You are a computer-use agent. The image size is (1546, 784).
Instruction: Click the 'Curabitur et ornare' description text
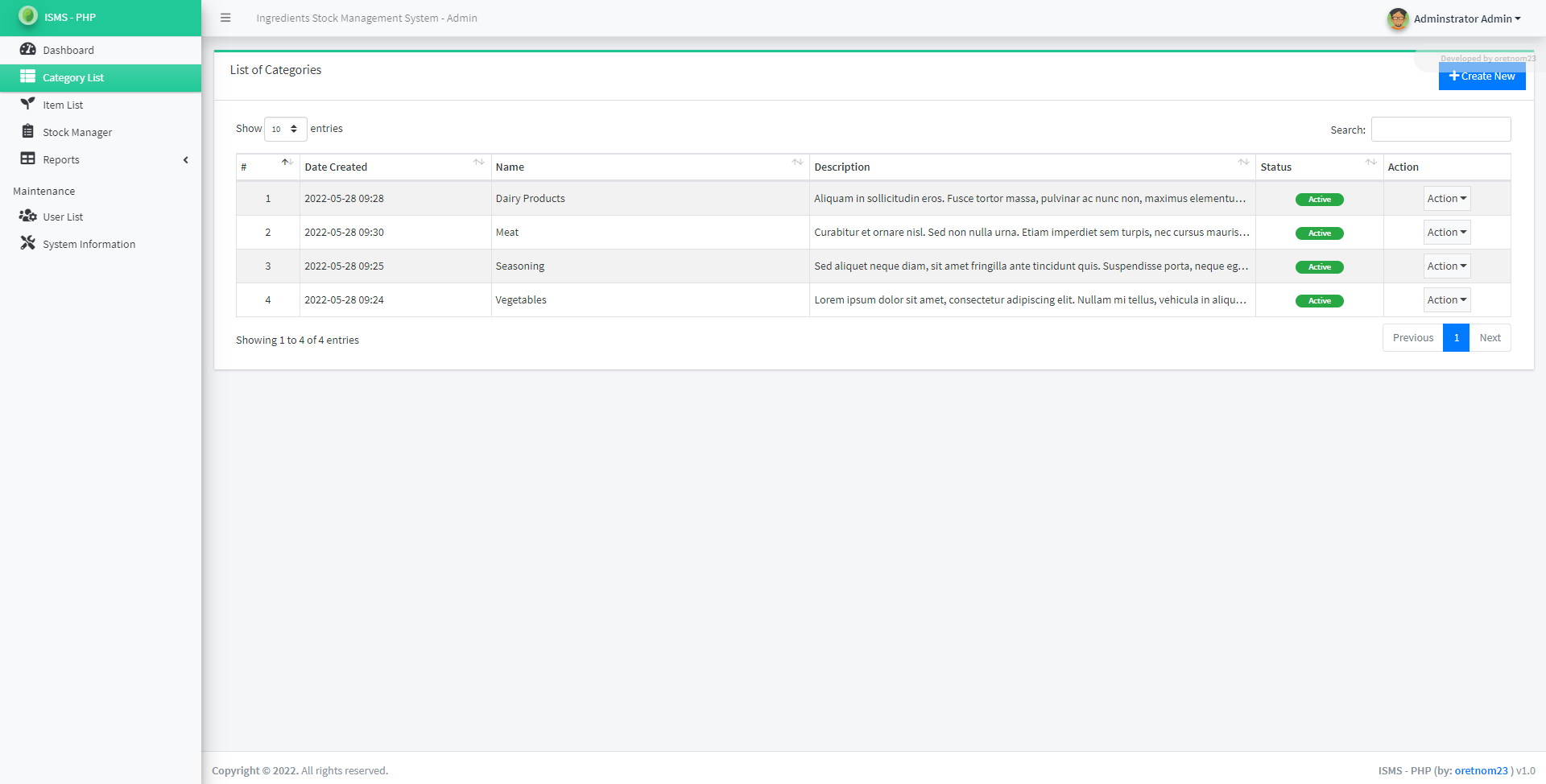[x=1032, y=233]
